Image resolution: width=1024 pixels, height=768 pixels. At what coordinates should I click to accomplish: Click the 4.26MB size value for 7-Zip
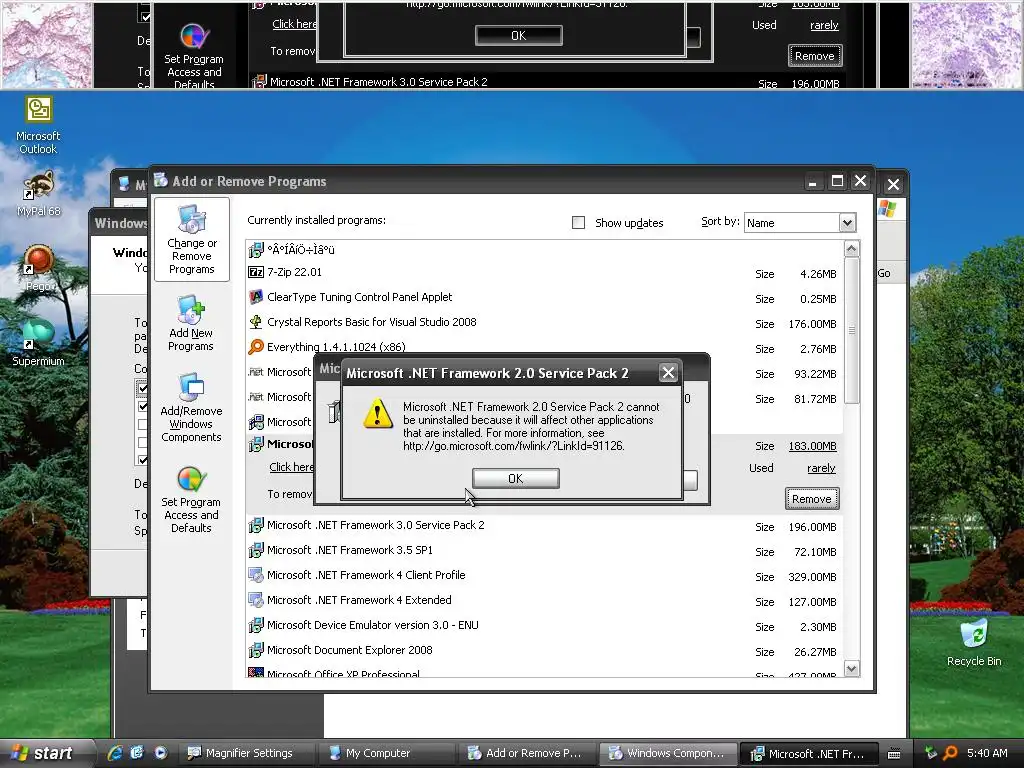tap(818, 274)
